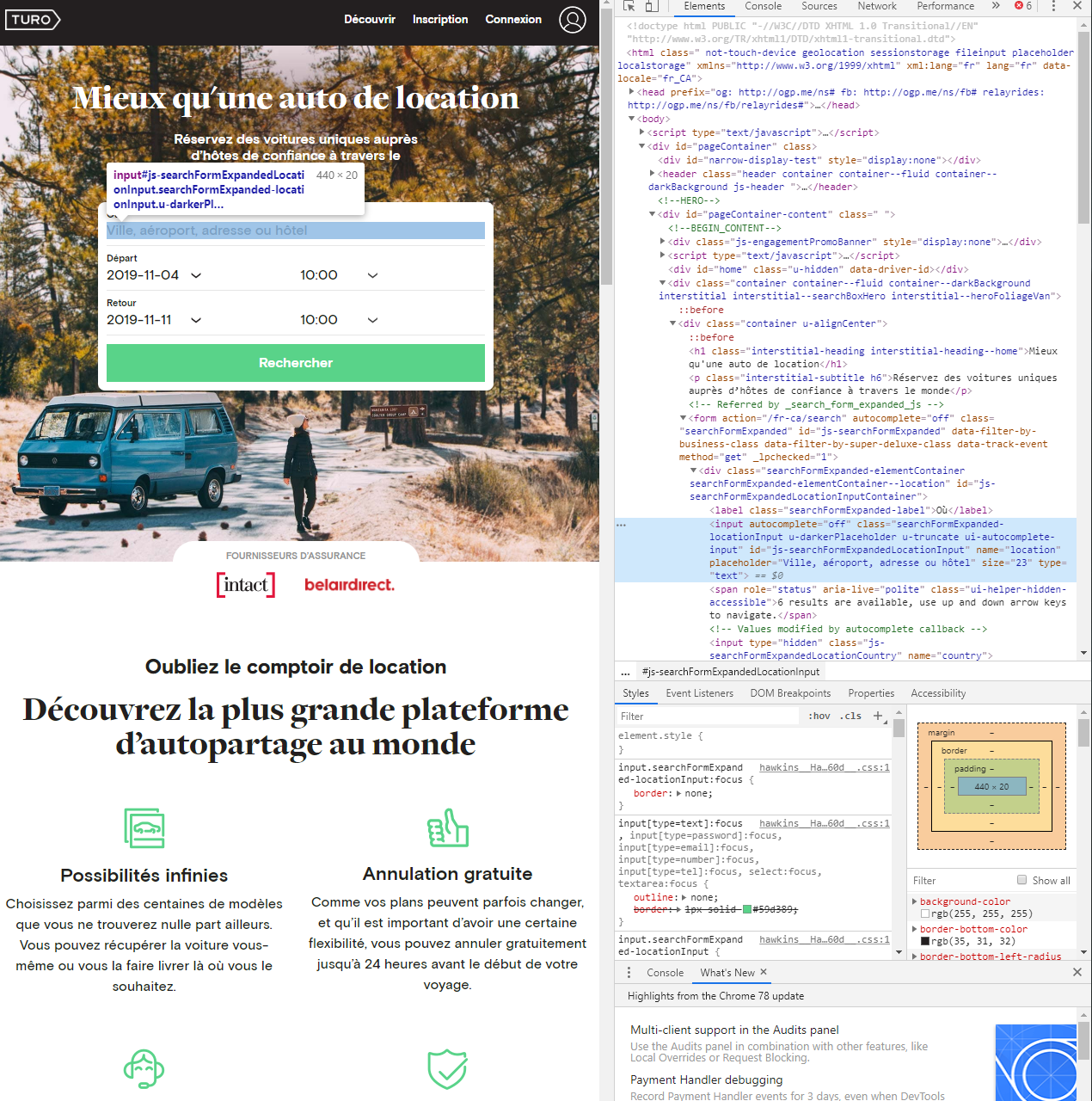
Task: Open the Event Listeners tab
Action: [x=699, y=693]
